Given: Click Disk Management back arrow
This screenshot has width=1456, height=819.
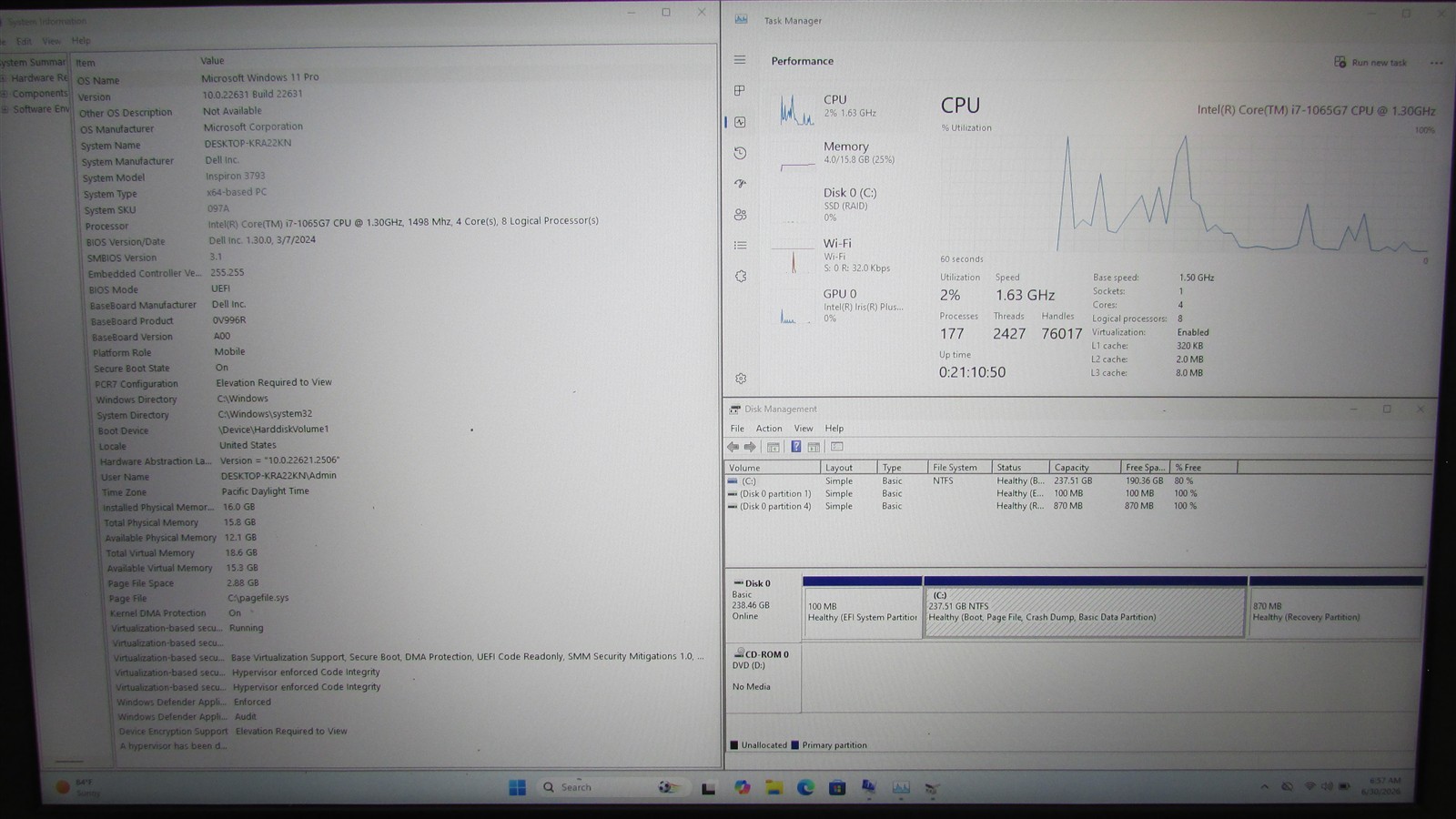Looking at the screenshot, I should point(733,447).
